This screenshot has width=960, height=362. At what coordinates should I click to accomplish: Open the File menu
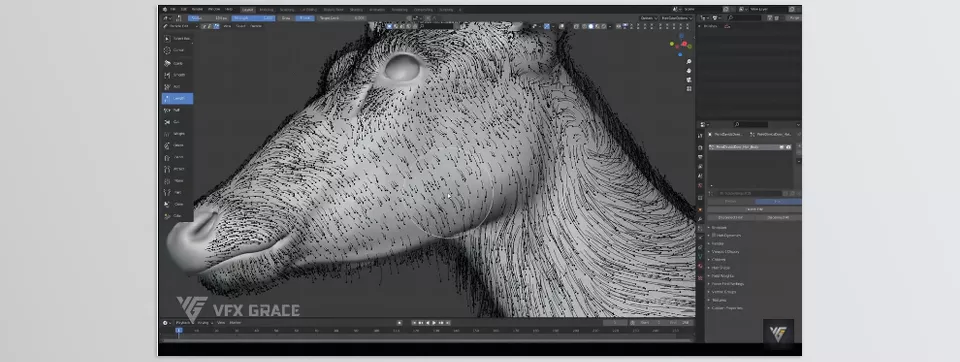[173, 9]
